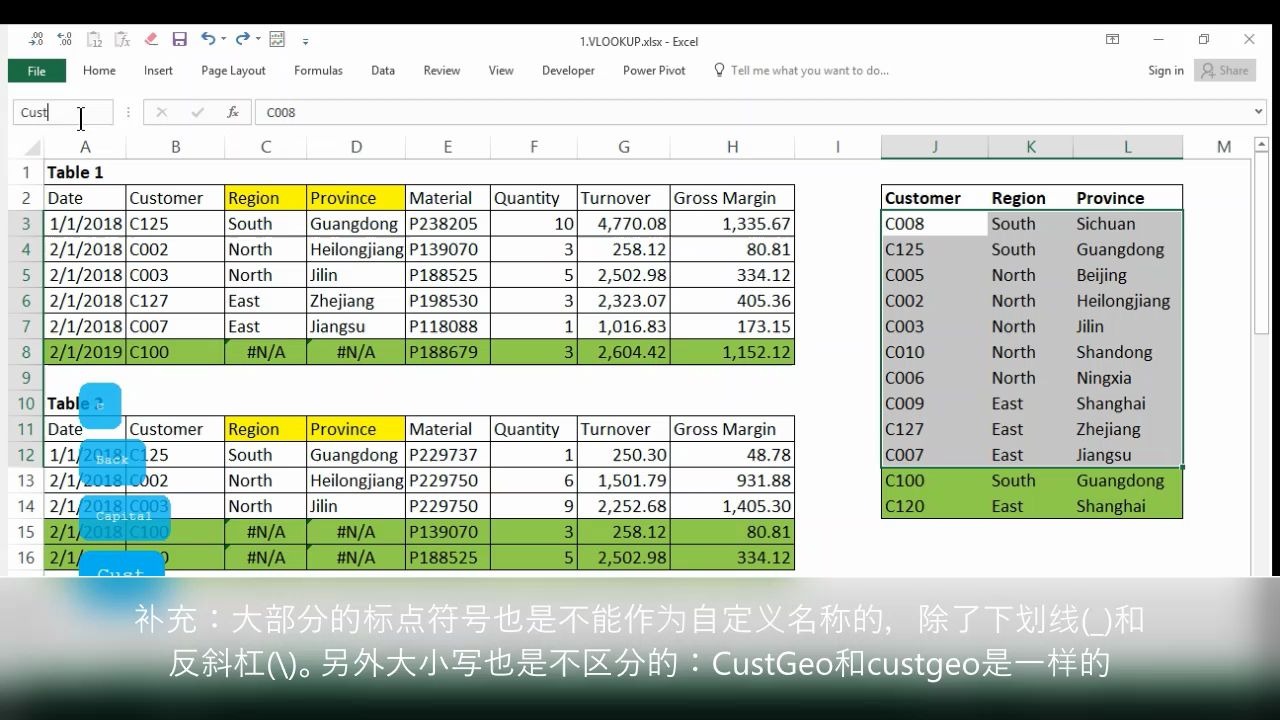Image resolution: width=1280 pixels, height=720 pixels.
Task: Click the Undo icon on the Quick Access Toolbar
Action: click(x=209, y=40)
